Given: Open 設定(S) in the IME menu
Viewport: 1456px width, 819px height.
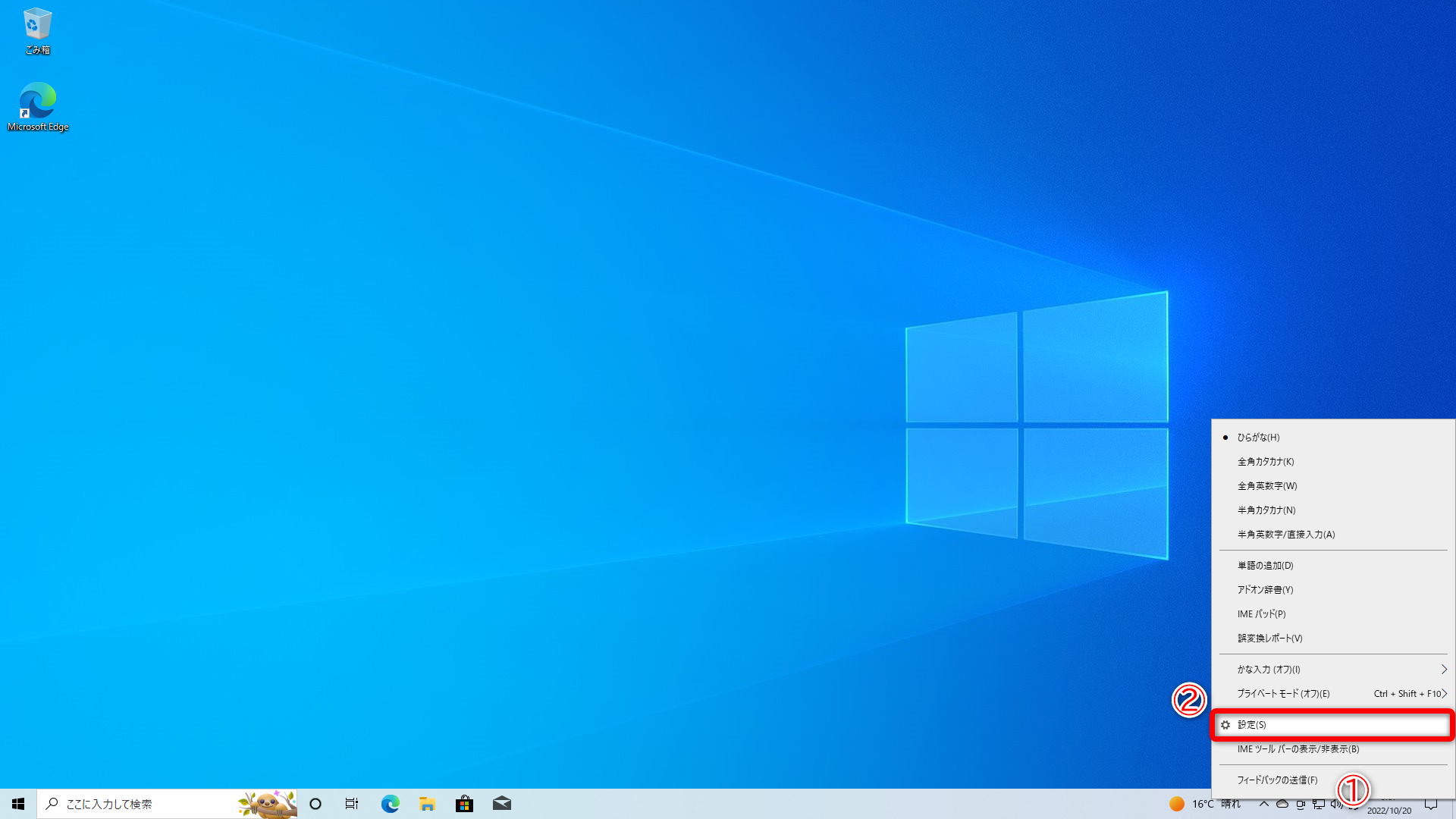Looking at the screenshot, I should [1251, 725].
